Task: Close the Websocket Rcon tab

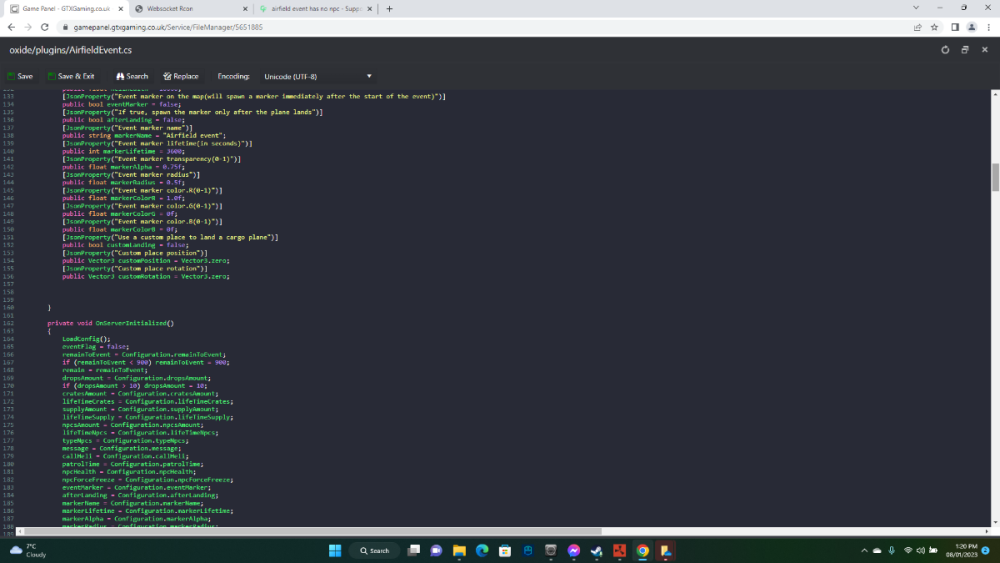Action: coord(245,9)
